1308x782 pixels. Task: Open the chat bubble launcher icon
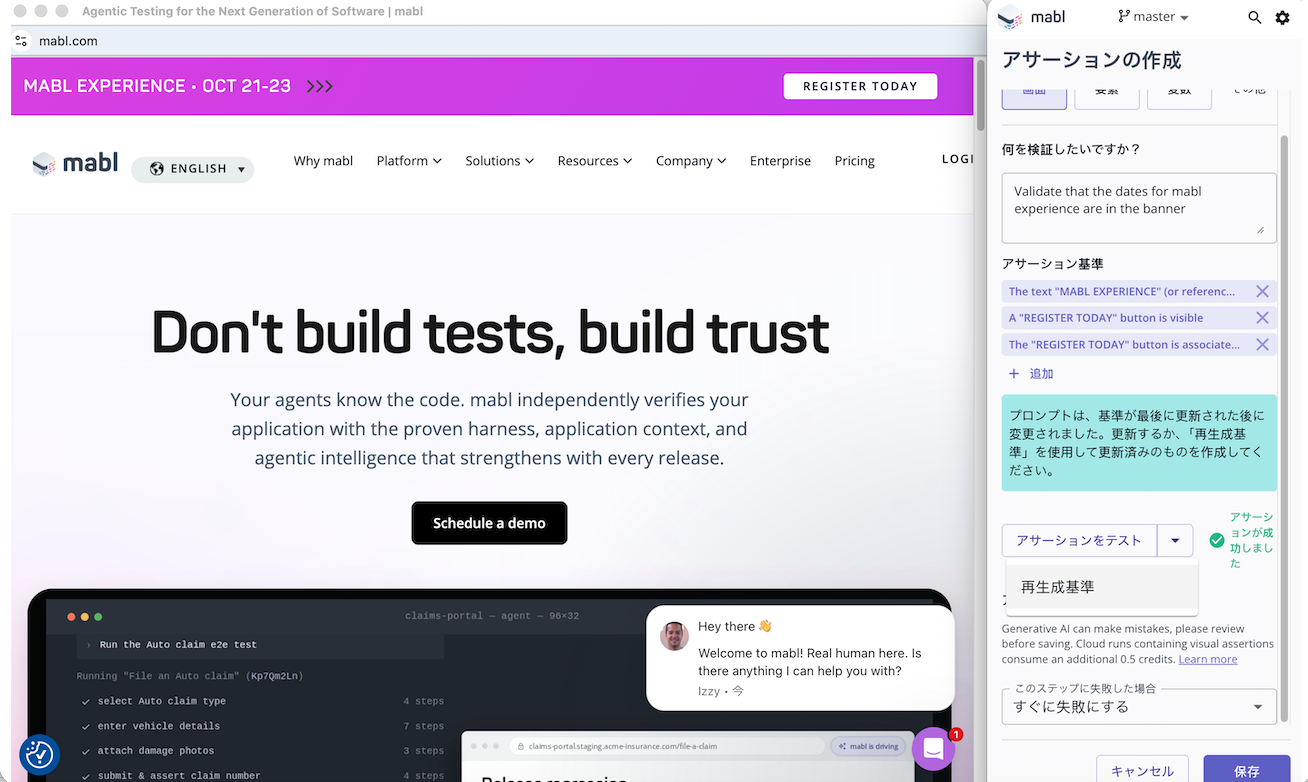click(933, 748)
